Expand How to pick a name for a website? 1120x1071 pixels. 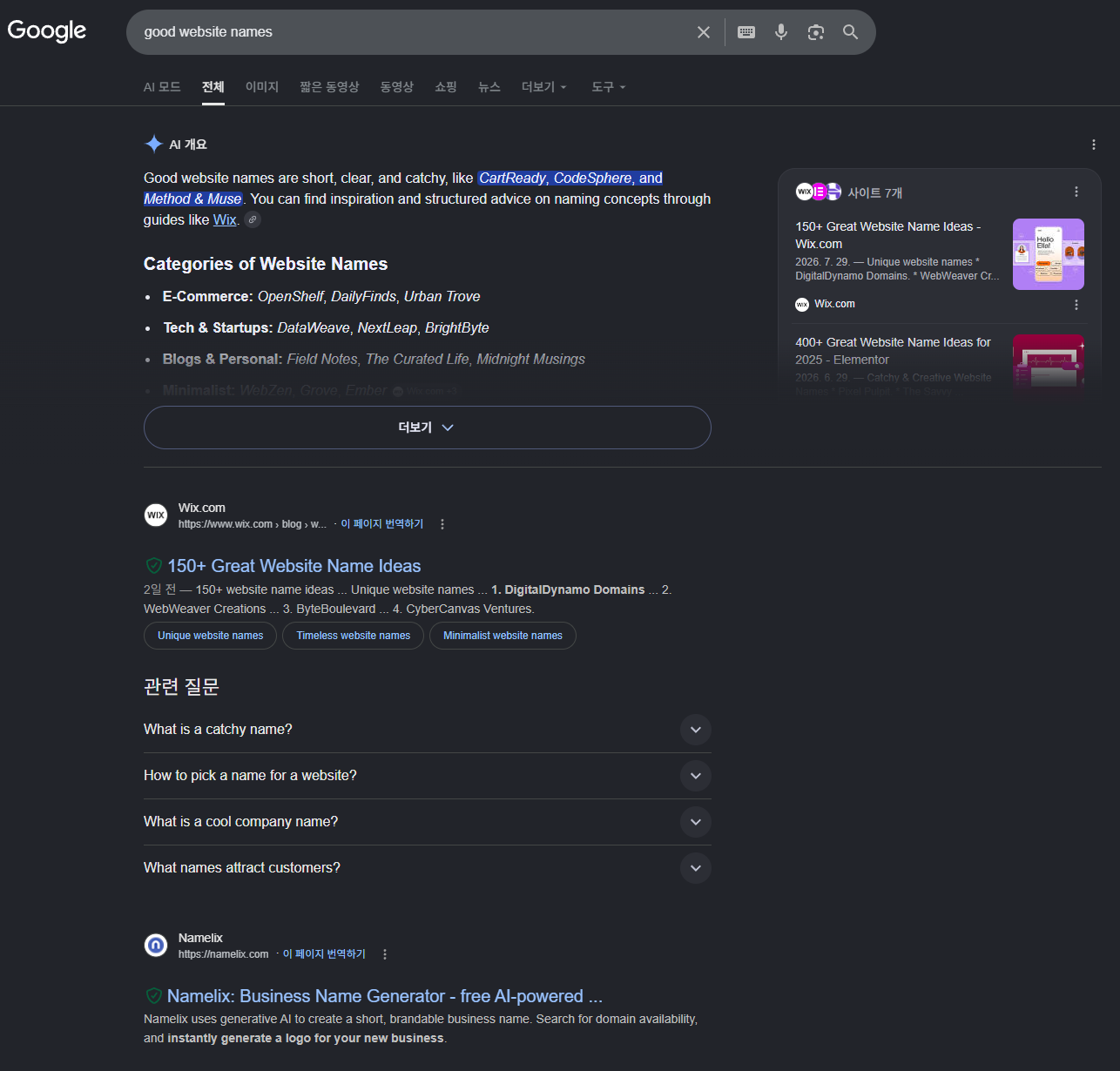[x=428, y=776]
